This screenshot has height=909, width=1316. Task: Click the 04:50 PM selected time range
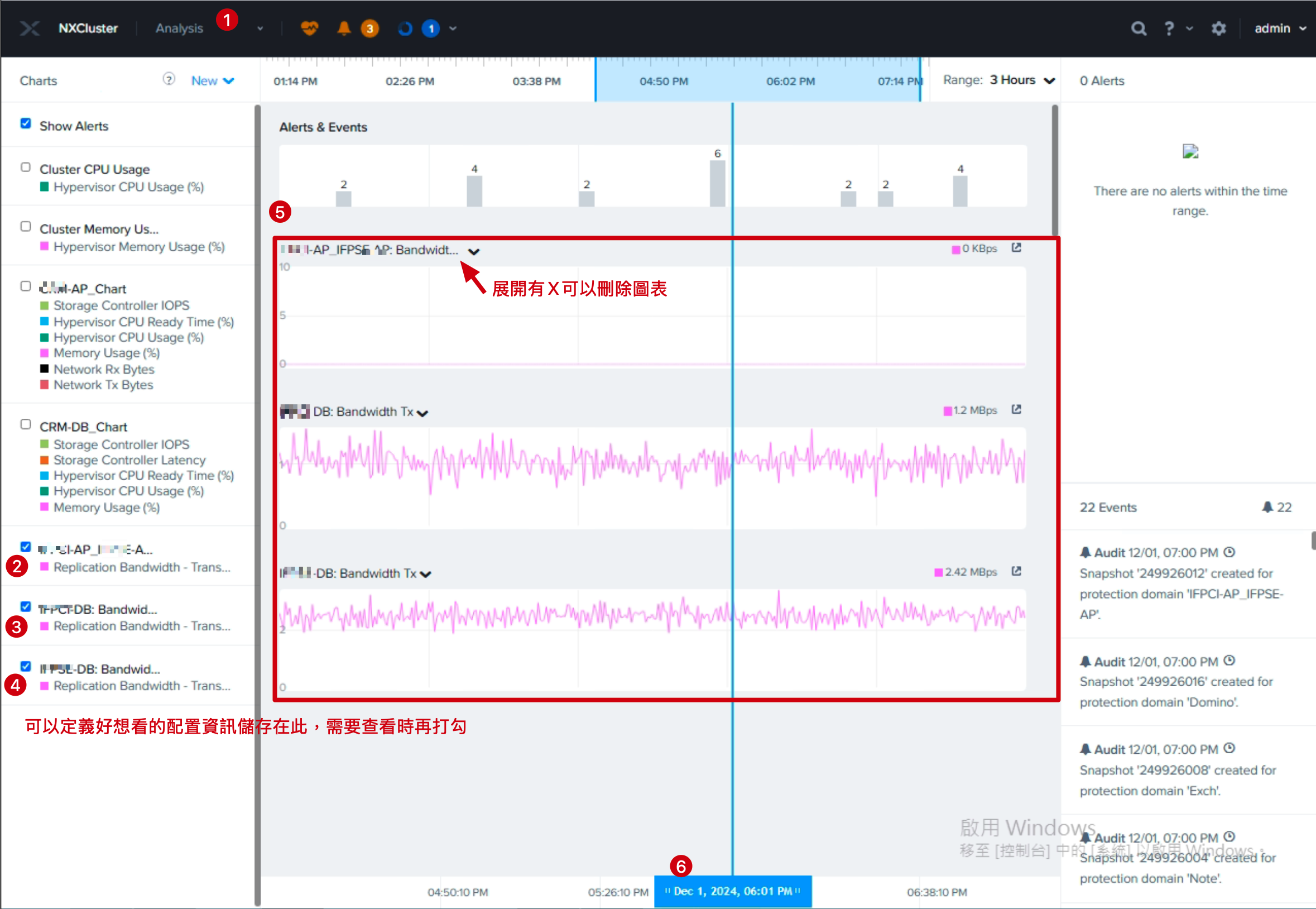point(664,81)
